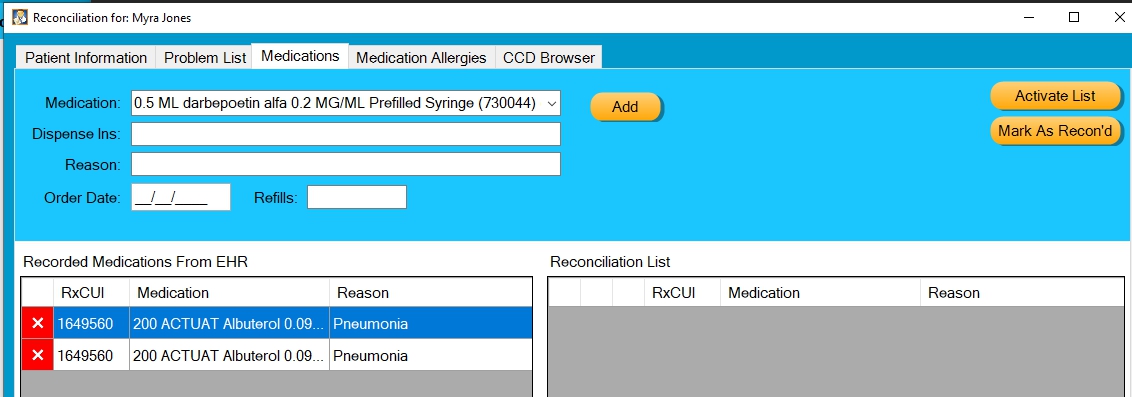Select the Medication Allergies tab
This screenshot has width=1132, height=397.
point(422,58)
